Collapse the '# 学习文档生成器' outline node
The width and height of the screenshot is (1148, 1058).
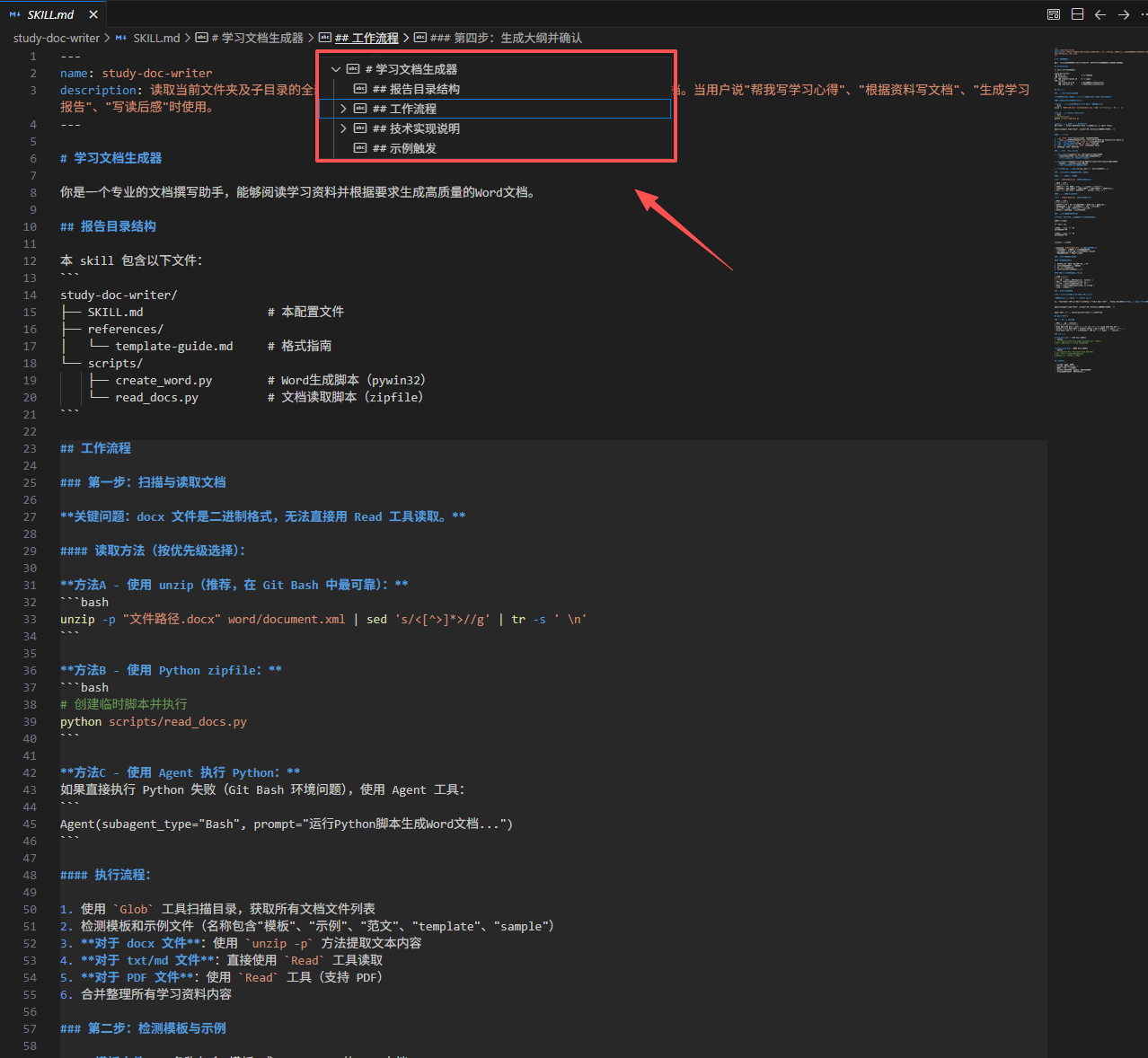tap(336, 69)
